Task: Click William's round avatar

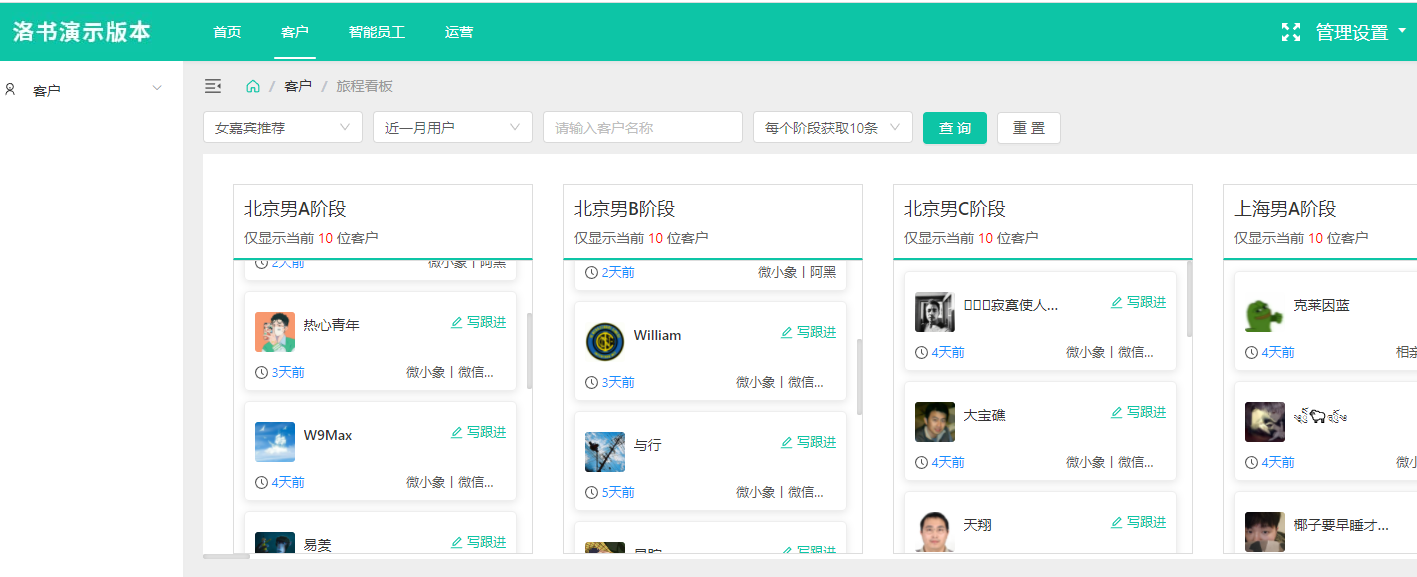Action: click(x=605, y=342)
